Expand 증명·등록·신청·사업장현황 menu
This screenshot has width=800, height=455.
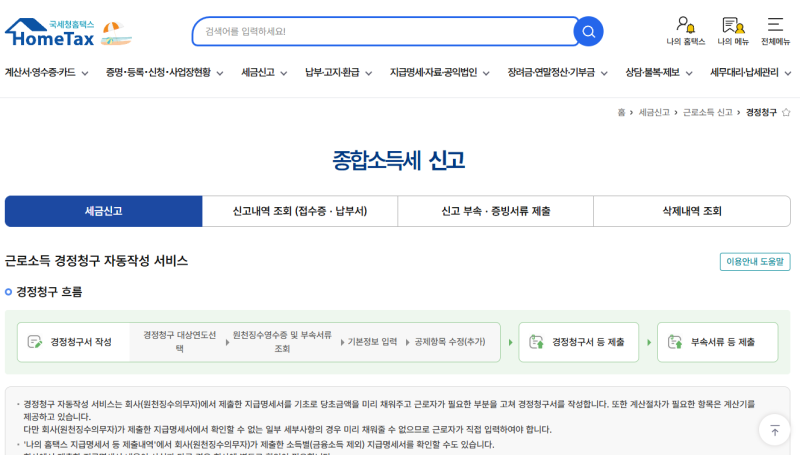(x=164, y=73)
